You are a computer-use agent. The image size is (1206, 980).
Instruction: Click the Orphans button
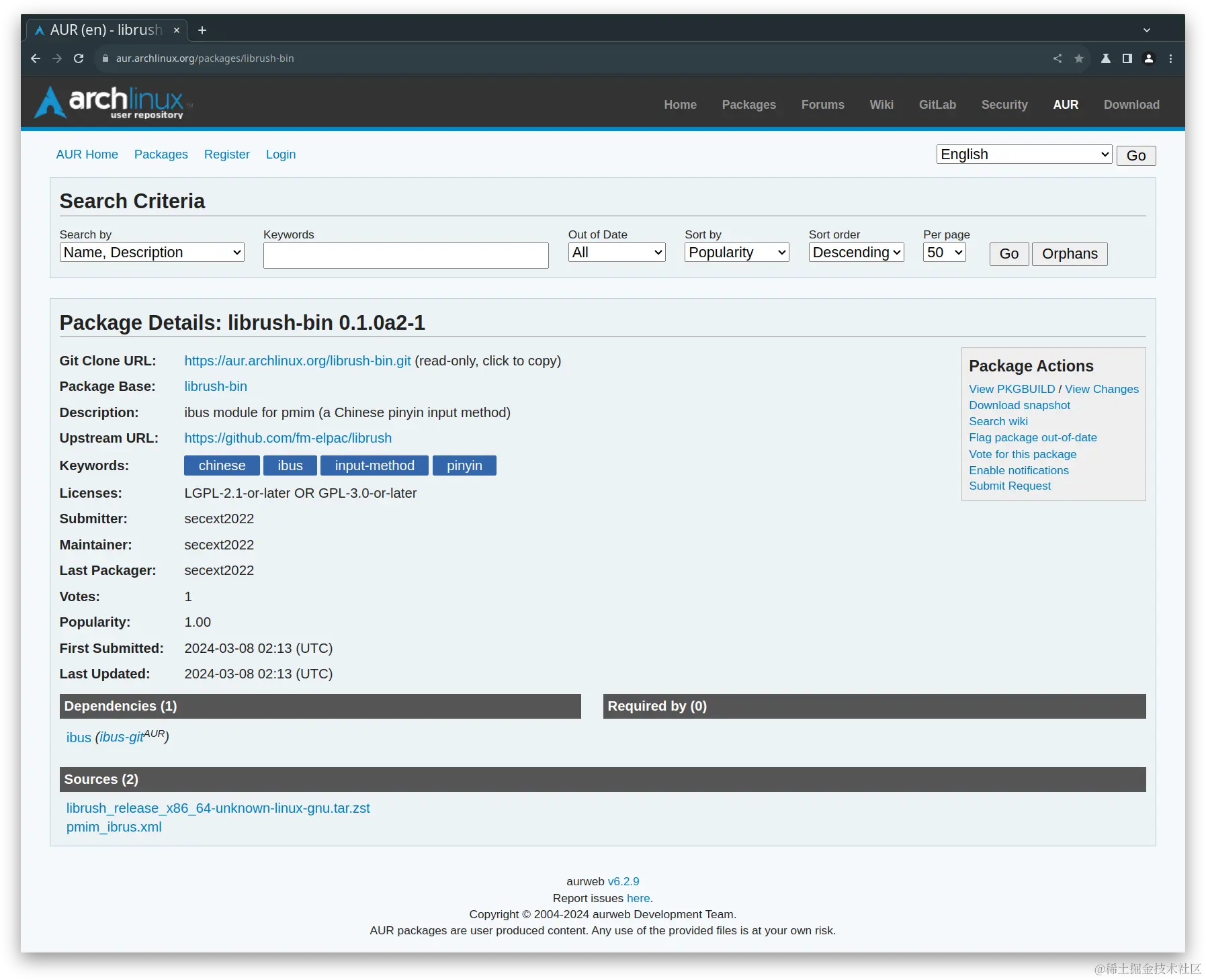pos(1070,254)
